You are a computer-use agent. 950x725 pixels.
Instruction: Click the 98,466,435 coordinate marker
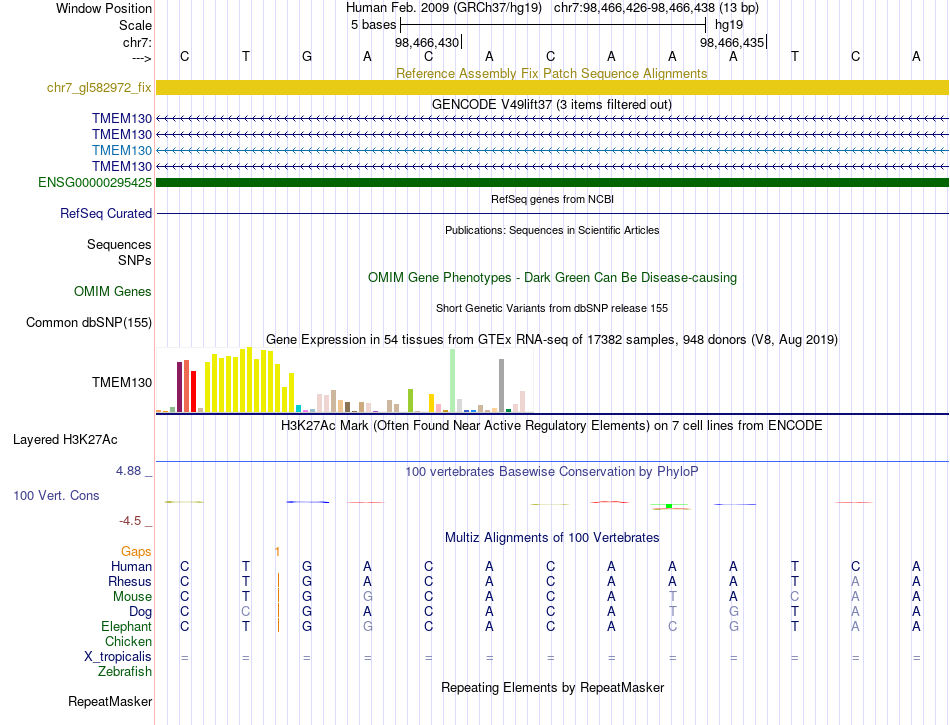(732, 42)
